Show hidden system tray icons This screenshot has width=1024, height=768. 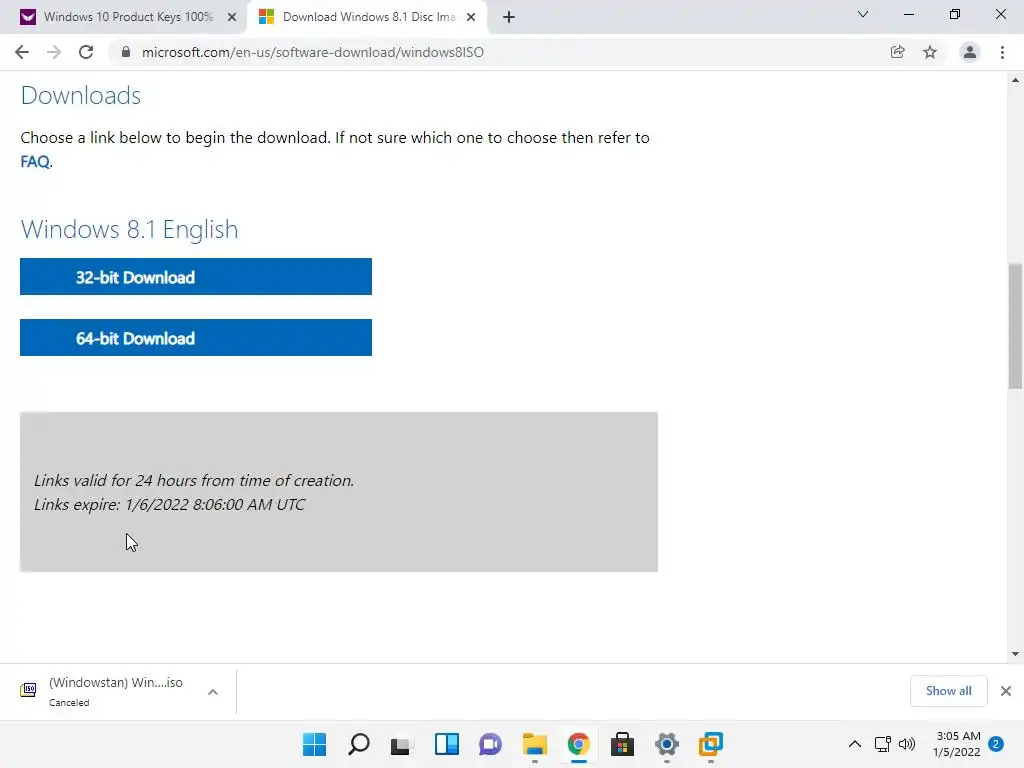tap(854, 744)
